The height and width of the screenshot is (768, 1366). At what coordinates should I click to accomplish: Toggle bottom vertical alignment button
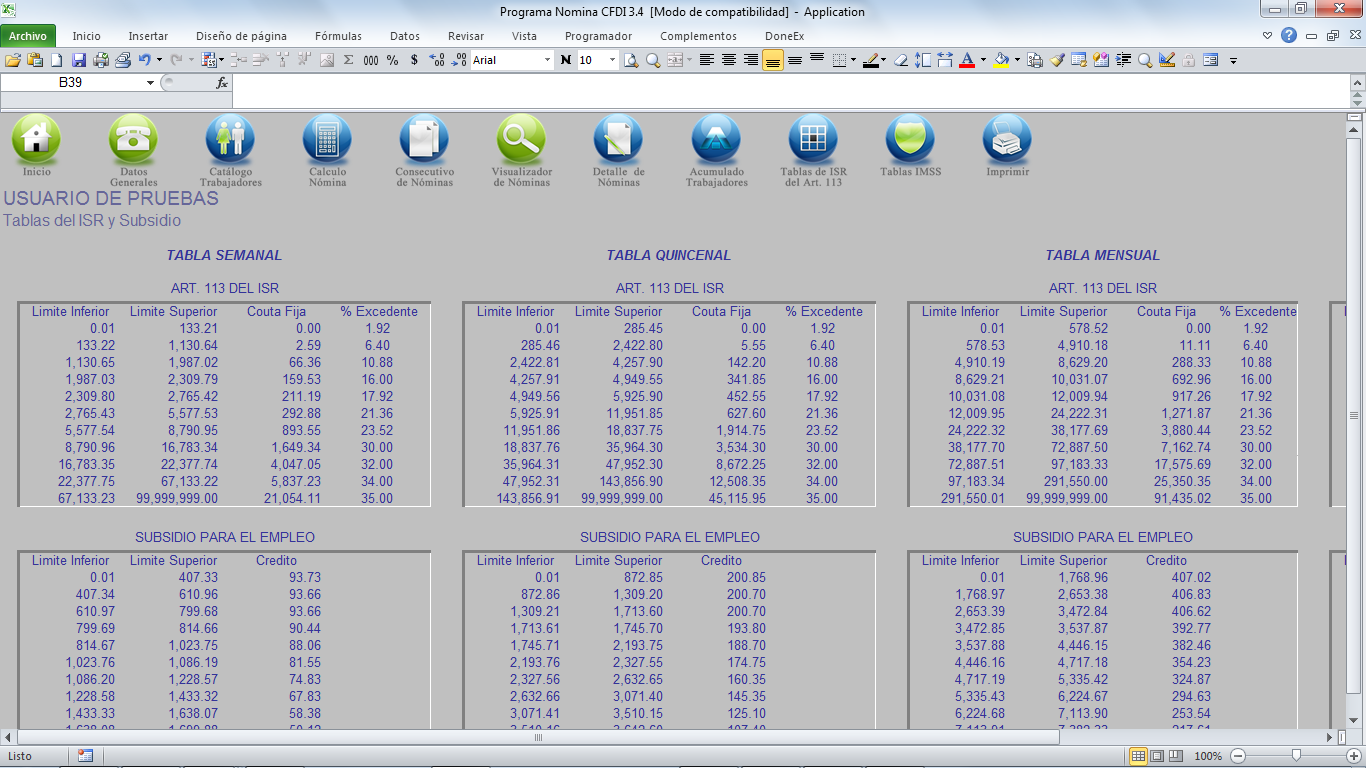click(x=772, y=60)
